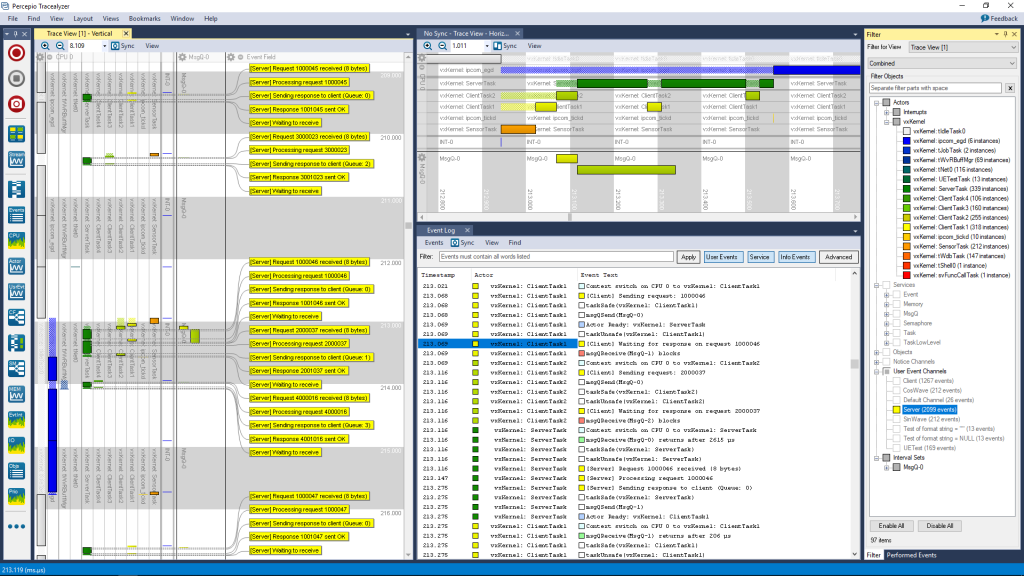Open the Bookmarks menu
Image resolution: width=1024 pixels, height=576 pixels.
(x=144, y=18)
